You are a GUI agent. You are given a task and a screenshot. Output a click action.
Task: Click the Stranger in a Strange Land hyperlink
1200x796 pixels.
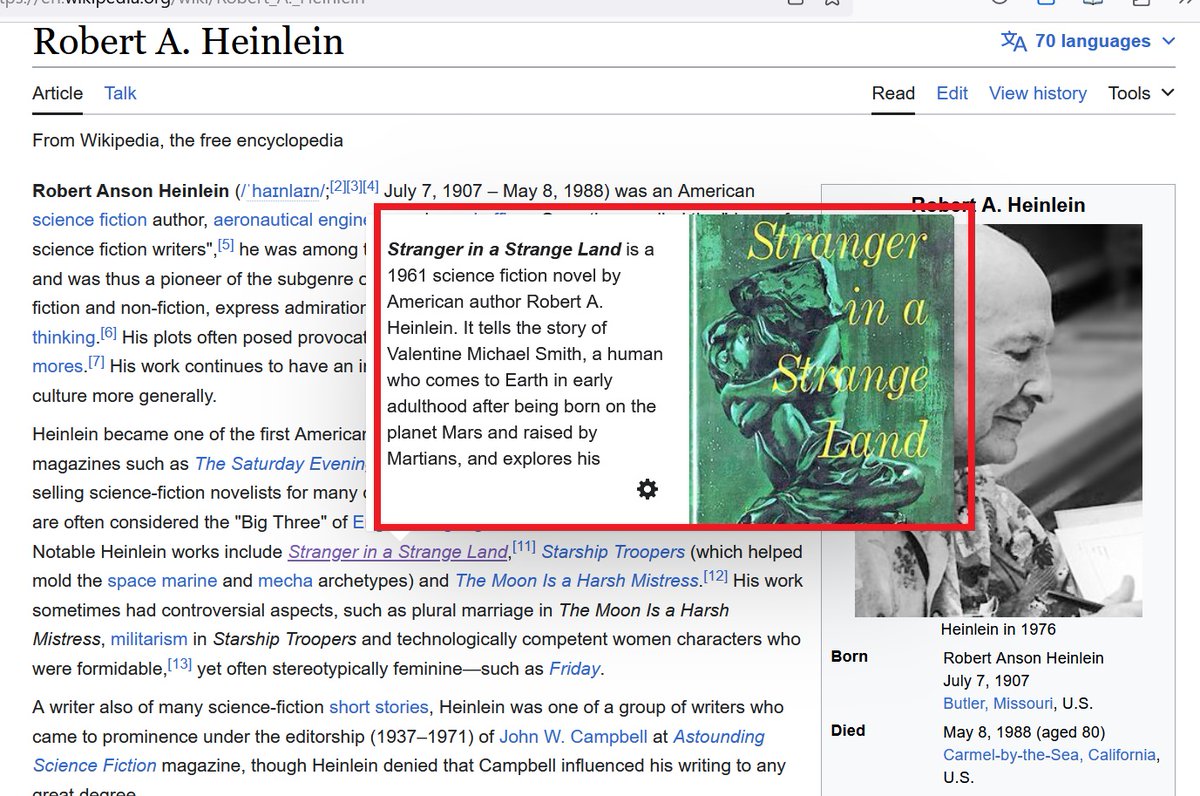pos(398,551)
